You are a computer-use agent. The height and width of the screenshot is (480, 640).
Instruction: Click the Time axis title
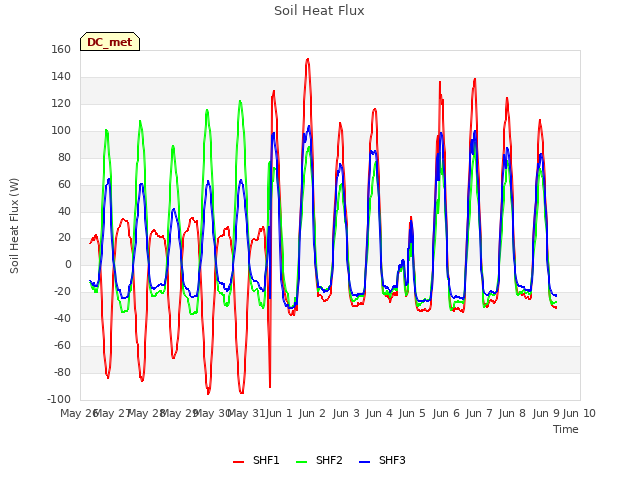[x=566, y=429]
